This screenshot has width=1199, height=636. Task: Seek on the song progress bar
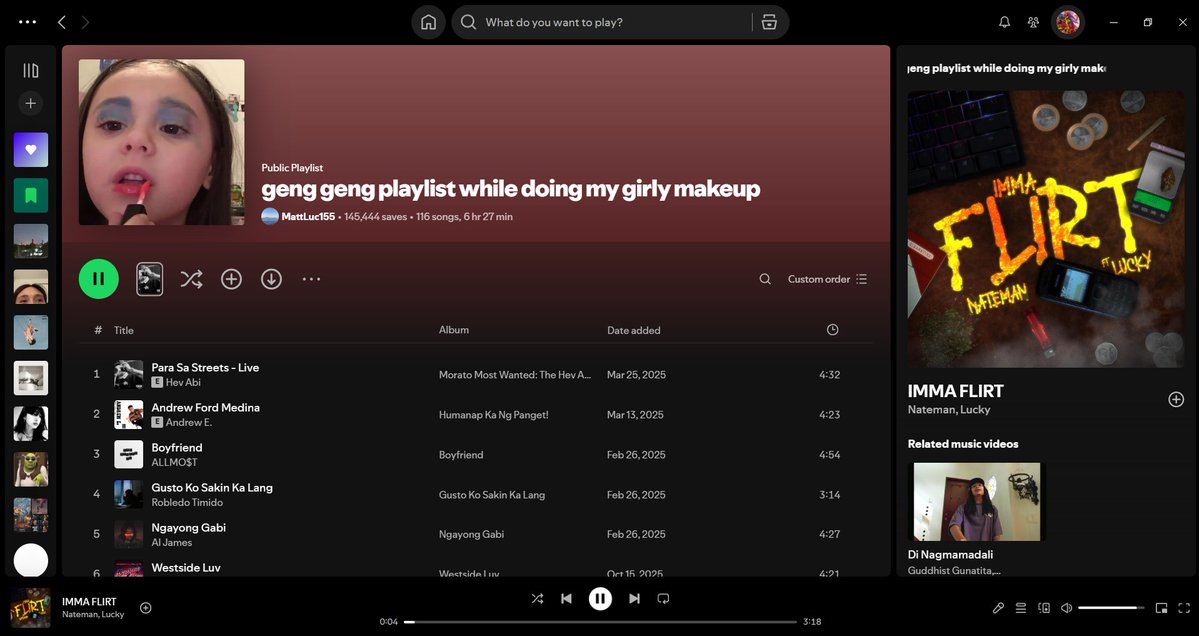coord(600,621)
